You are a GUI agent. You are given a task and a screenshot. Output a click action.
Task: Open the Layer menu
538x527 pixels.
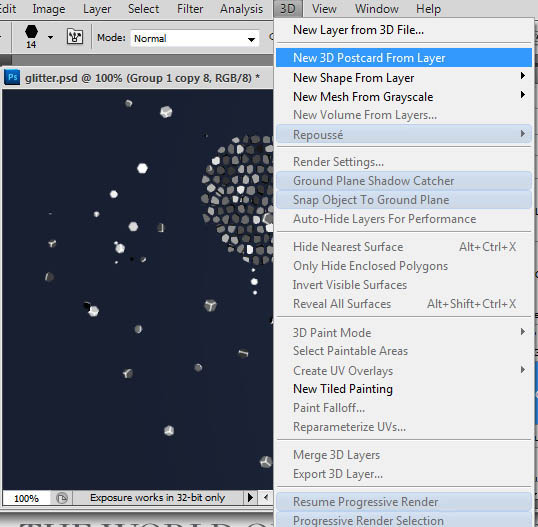tap(97, 9)
